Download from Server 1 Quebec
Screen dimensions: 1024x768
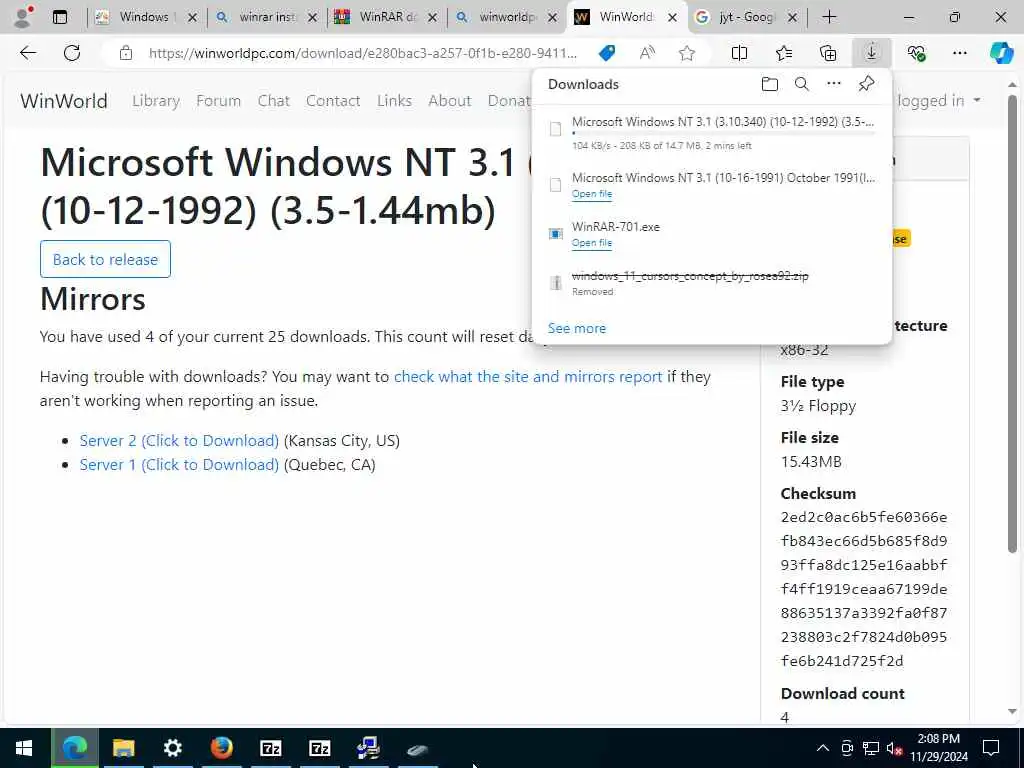click(179, 465)
